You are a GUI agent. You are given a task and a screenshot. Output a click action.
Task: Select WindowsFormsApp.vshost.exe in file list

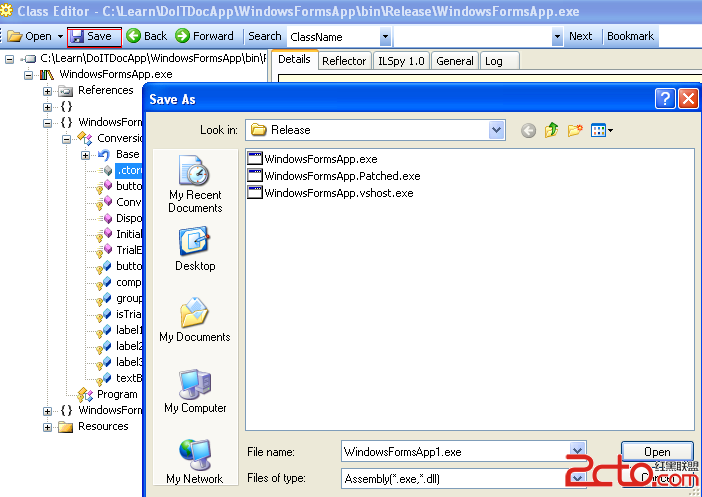330,193
